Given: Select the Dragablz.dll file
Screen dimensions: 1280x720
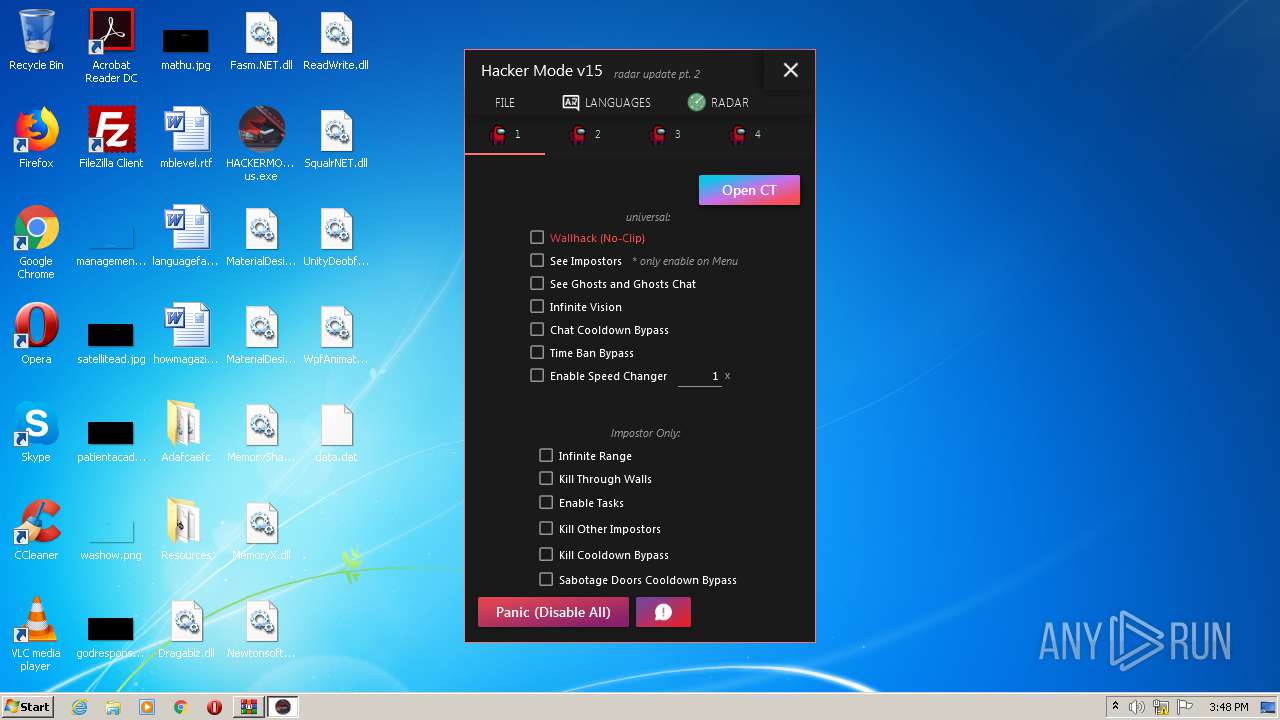Looking at the screenshot, I should pyautogui.click(x=186, y=630).
